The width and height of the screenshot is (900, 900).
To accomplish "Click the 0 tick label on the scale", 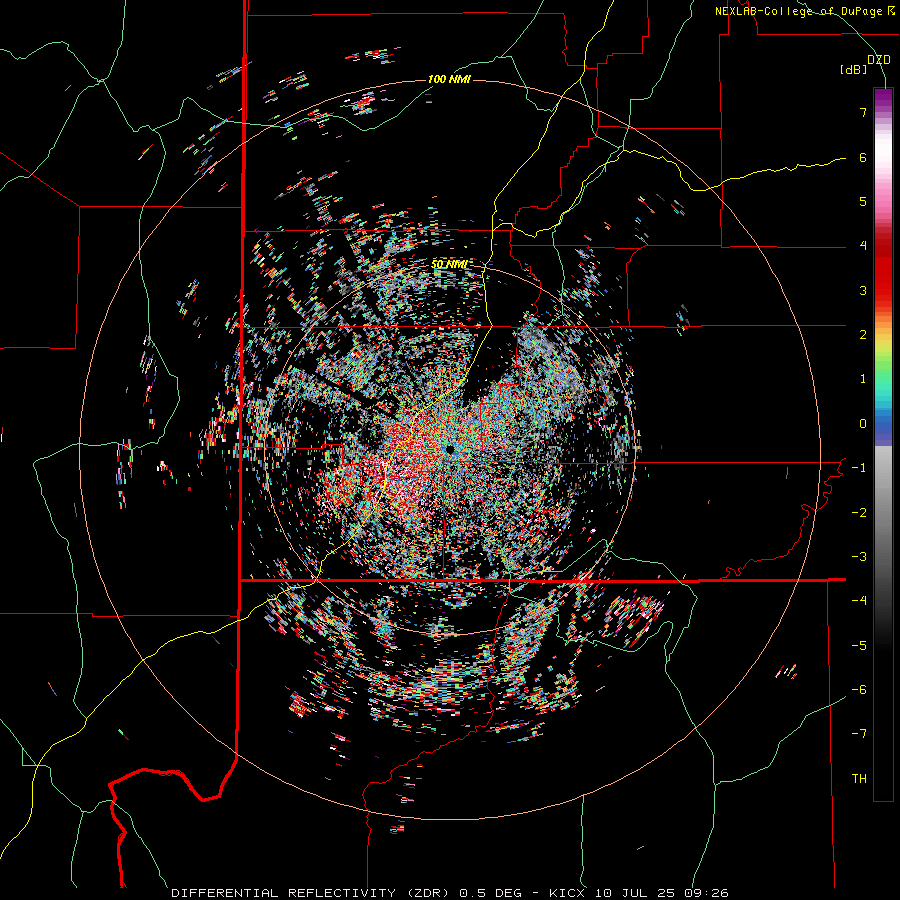I will point(863,424).
